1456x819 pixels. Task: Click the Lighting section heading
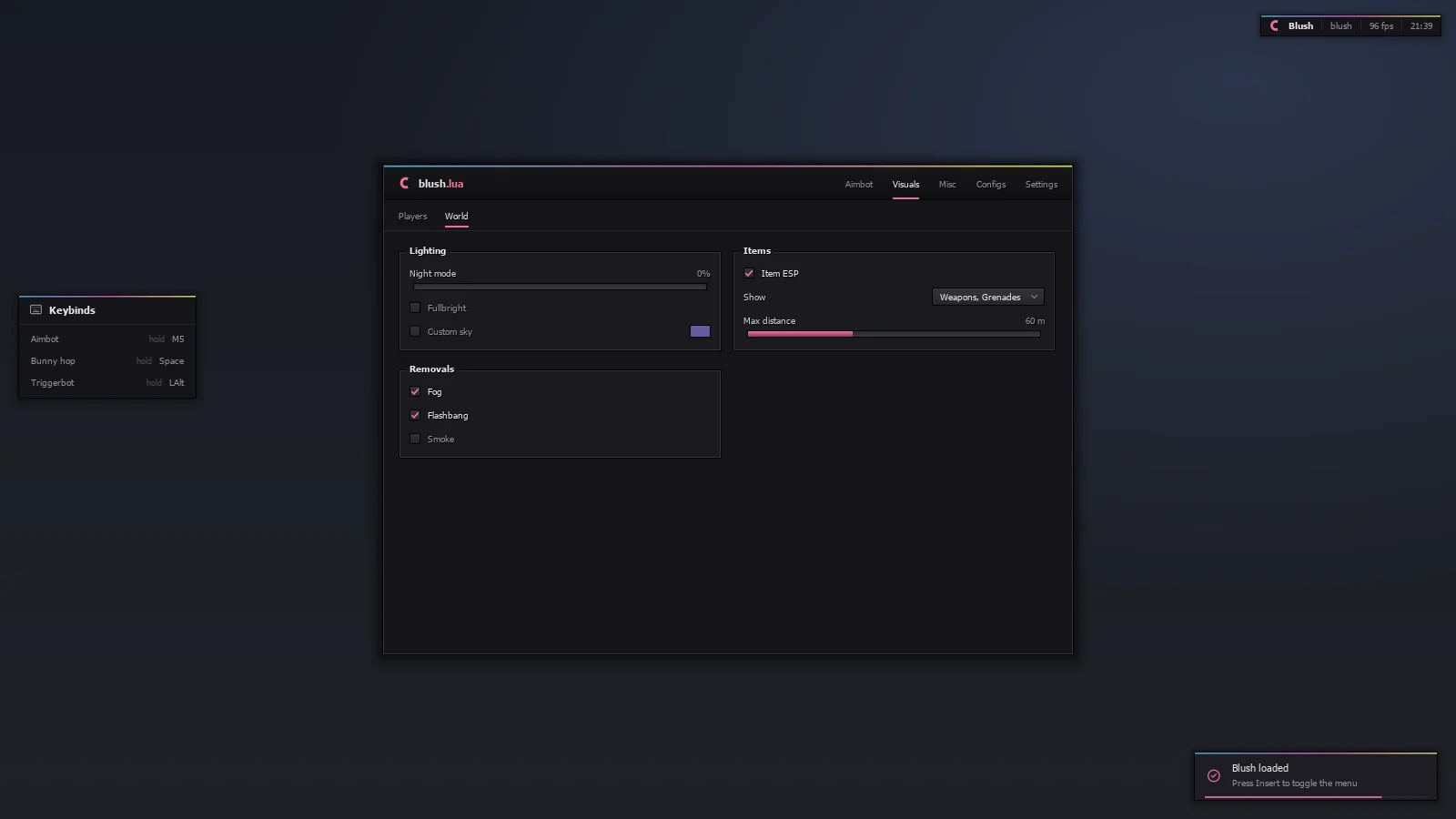coord(428,251)
